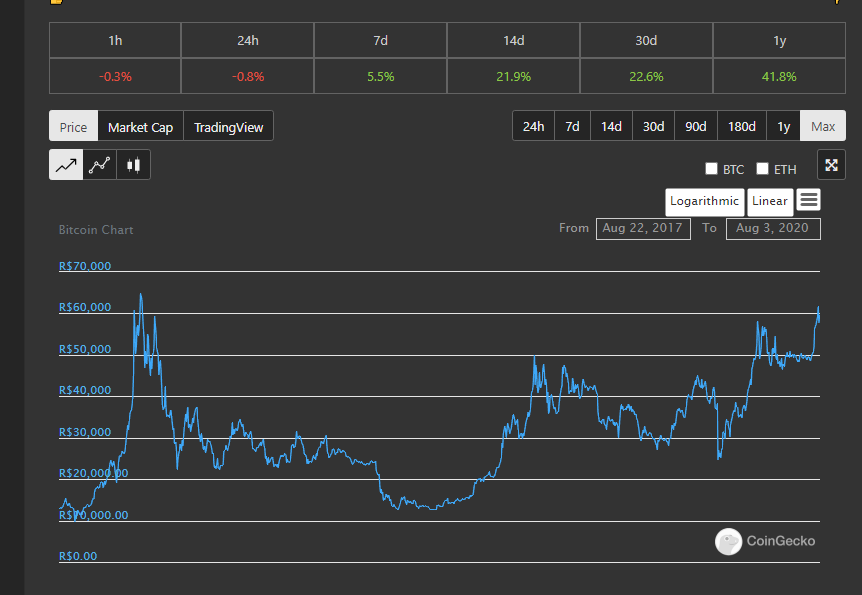Select the candlestick chart icon
Image resolution: width=862 pixels, height=595 pixels.
(133, 165)
